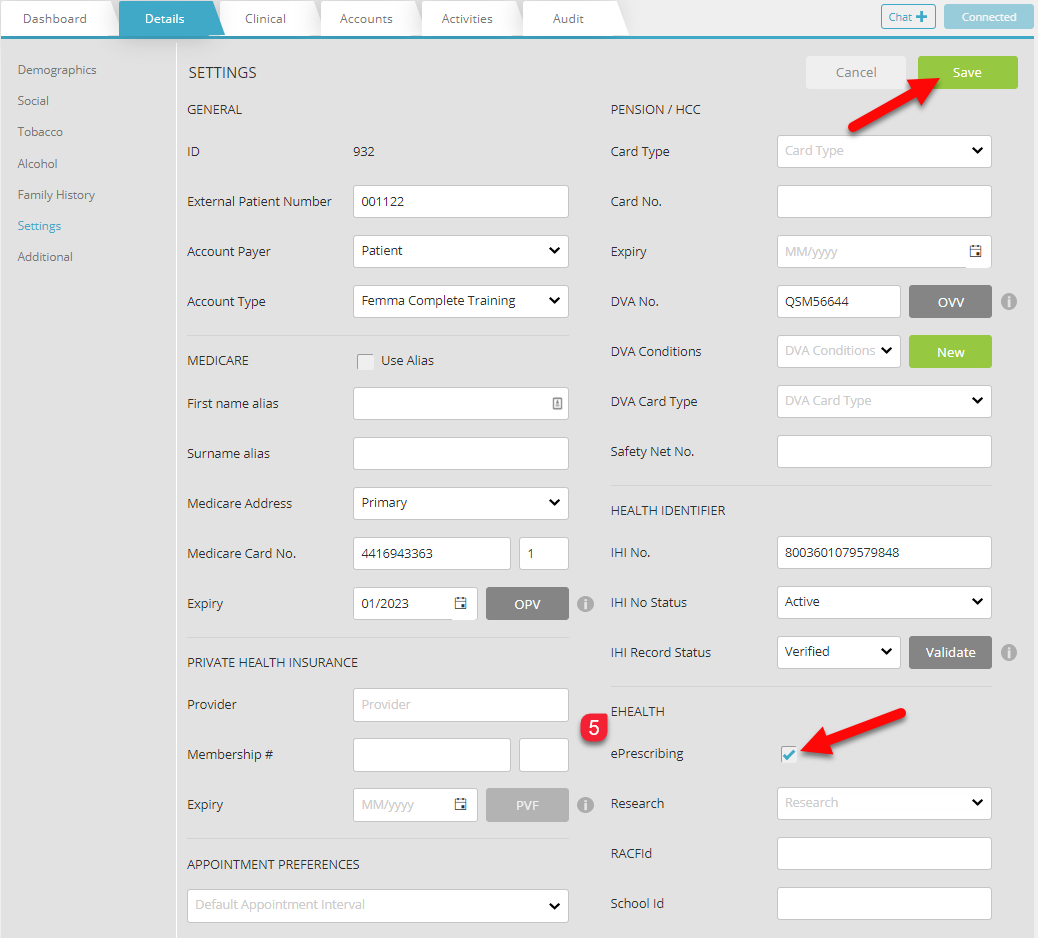
Task: Click info icon beside Validate button
Action: pos(1008,653)
